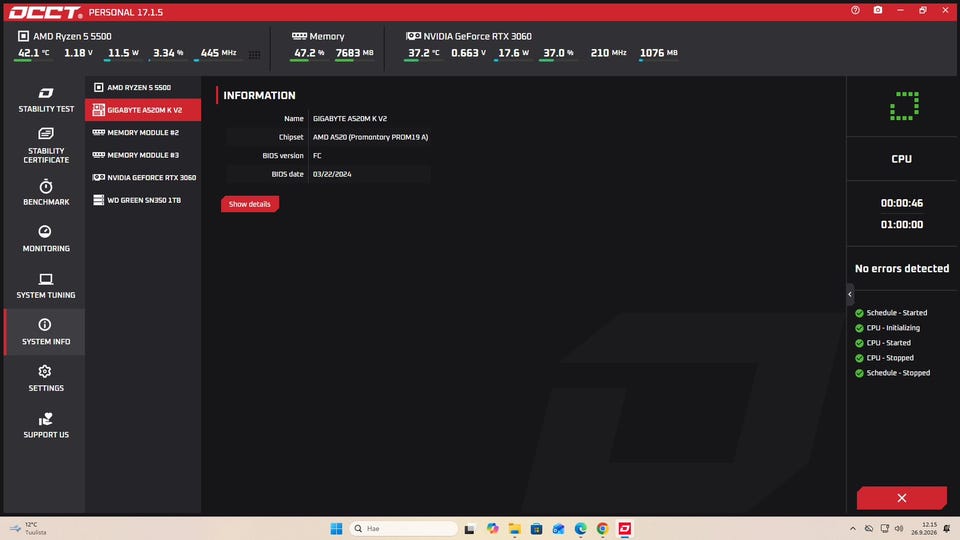
Task: Open the taskbar clock and date
Action: [923, 528]
